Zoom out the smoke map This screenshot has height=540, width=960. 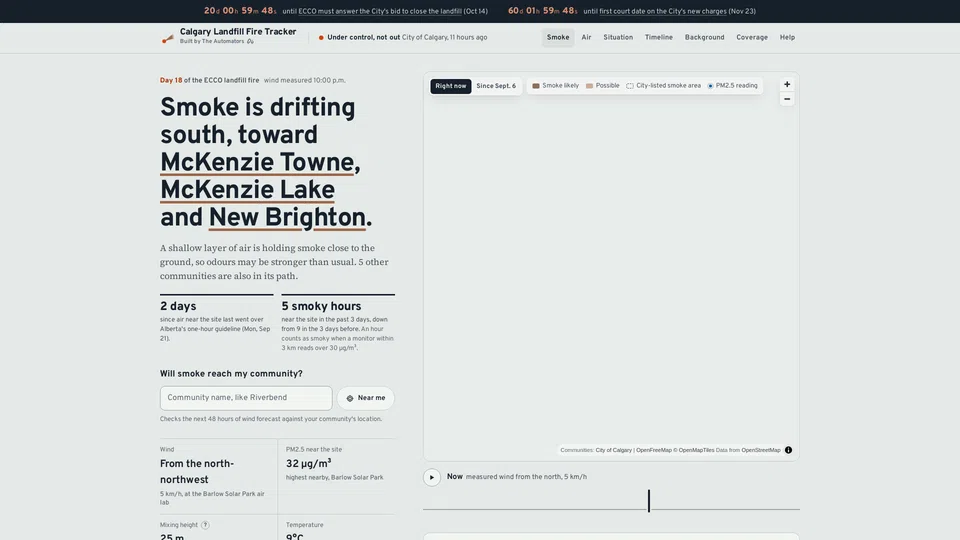pyautogui.click(x=787, y=99)
